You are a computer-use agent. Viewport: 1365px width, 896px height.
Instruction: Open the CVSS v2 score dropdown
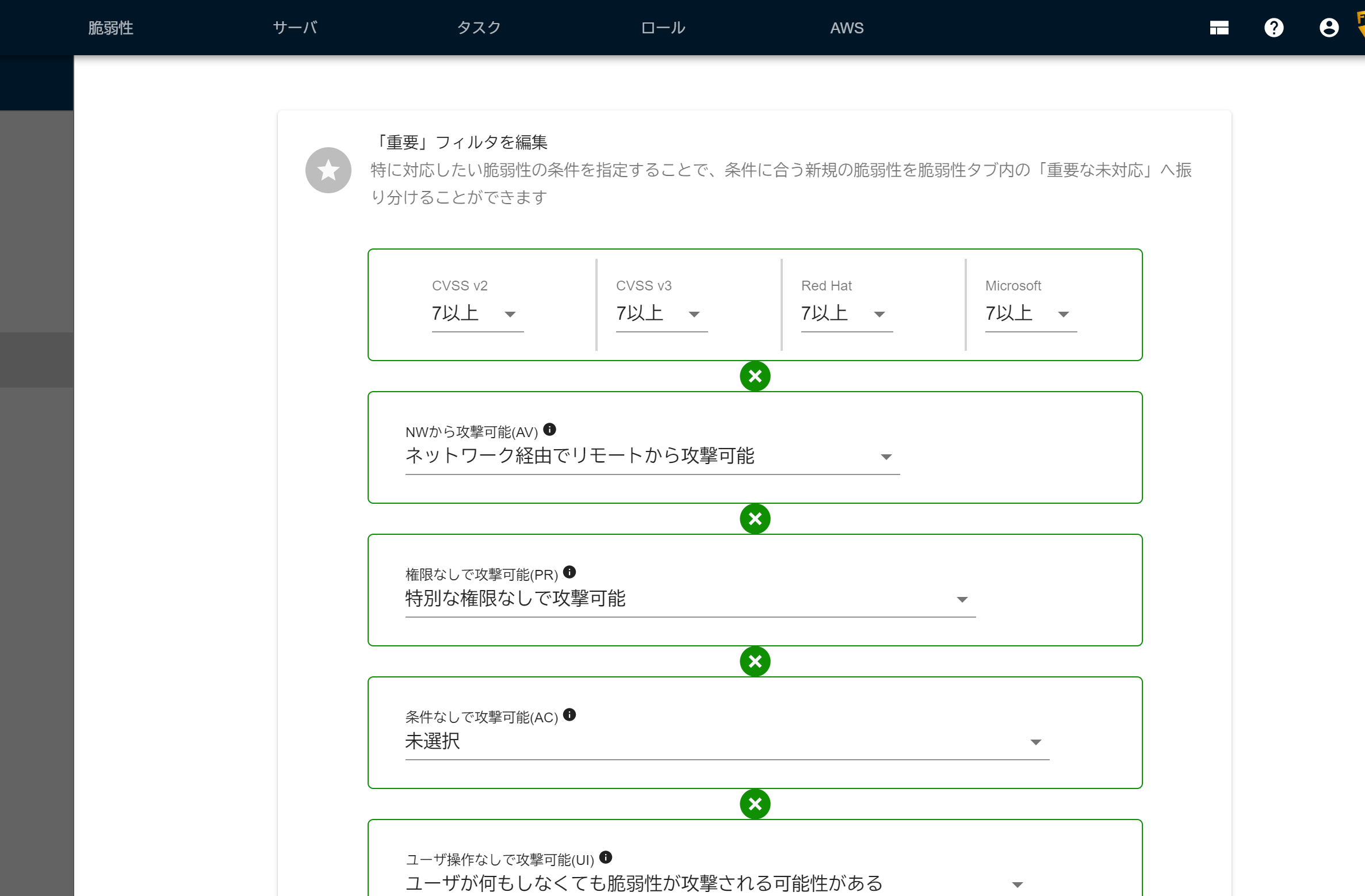coord(477,314)
